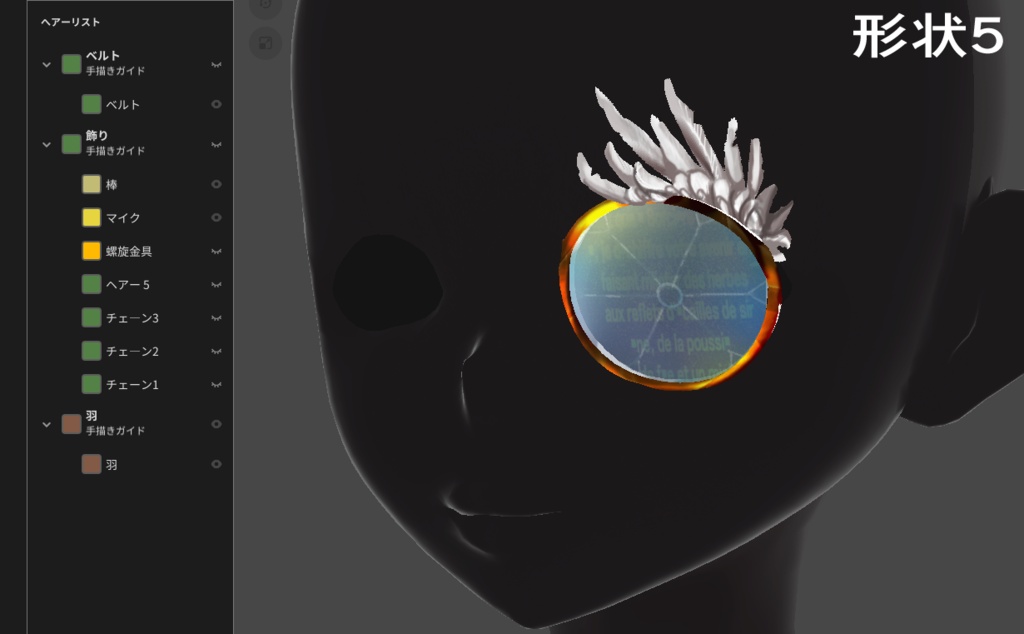Click the green swatch of ベルト group
Image resolution: width=1024 pixels, height=634 pixels.
71,64
